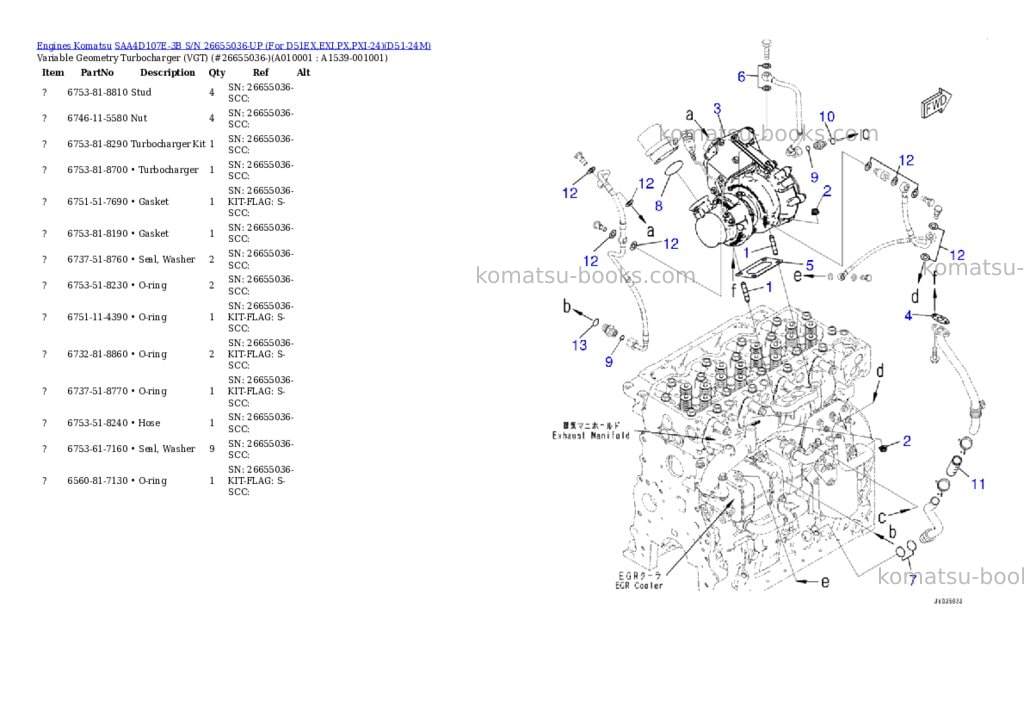Select part number 6737-51-8760

pyautogui.click(x=97, y=259)
